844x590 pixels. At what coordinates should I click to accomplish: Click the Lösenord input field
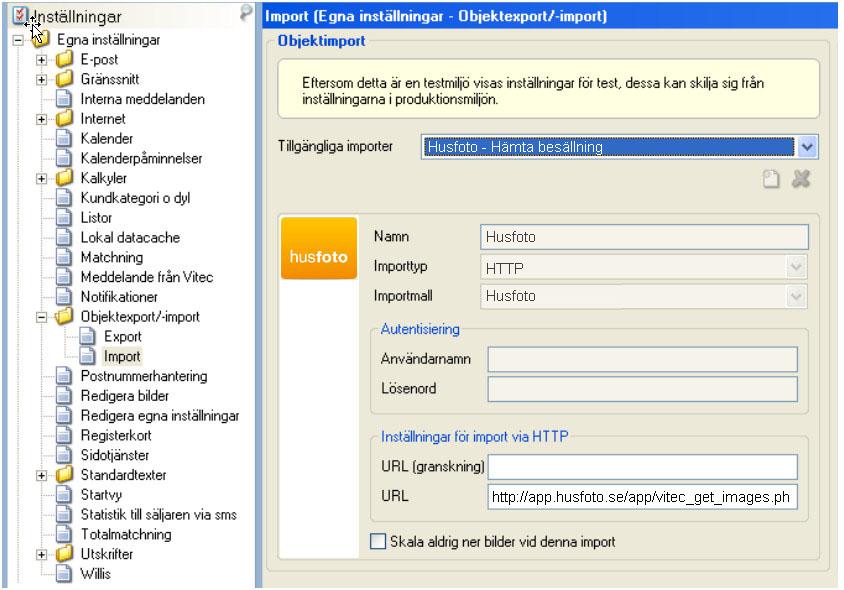[x=643, y=389]
